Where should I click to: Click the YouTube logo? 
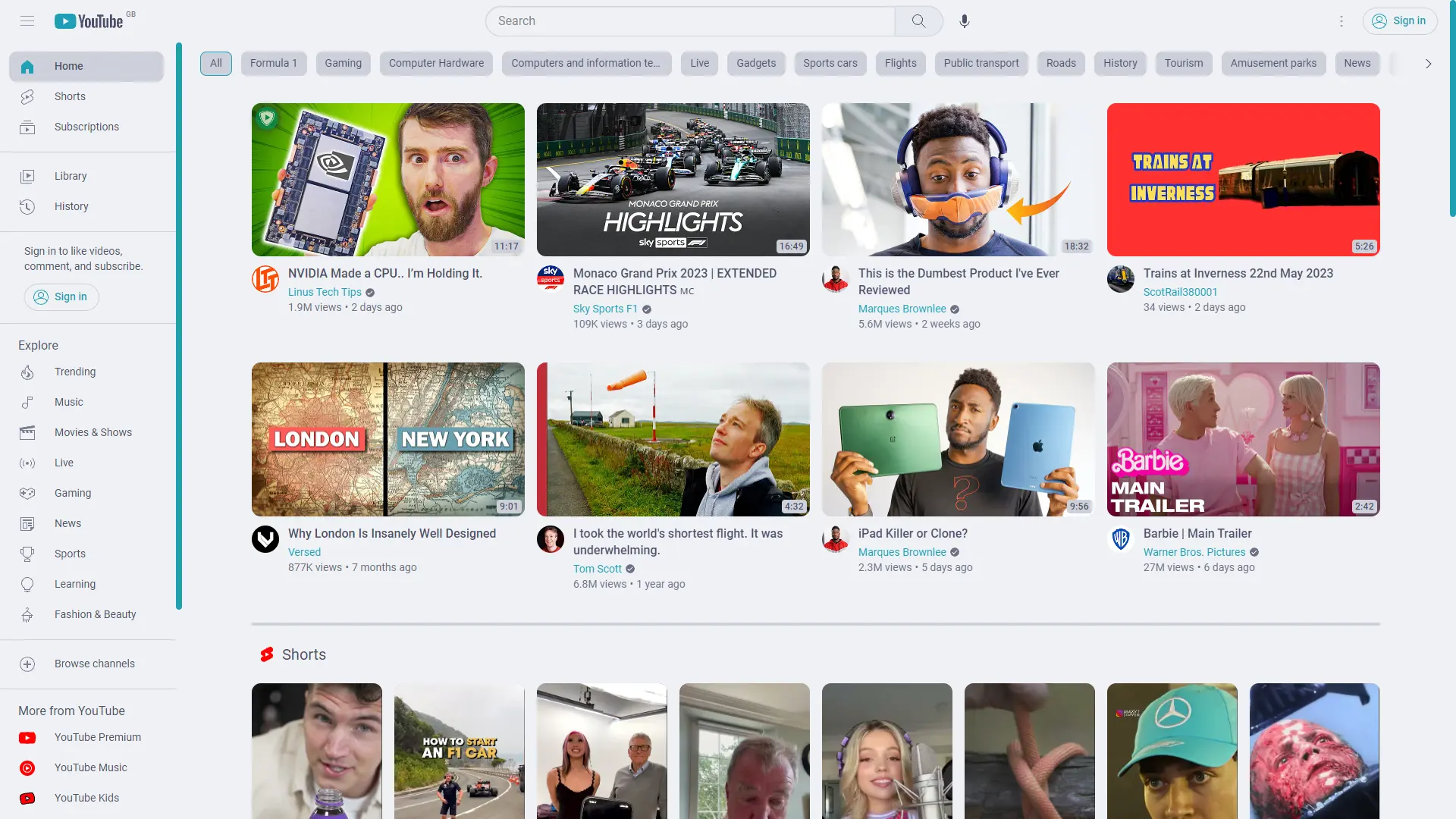(89, 21)
